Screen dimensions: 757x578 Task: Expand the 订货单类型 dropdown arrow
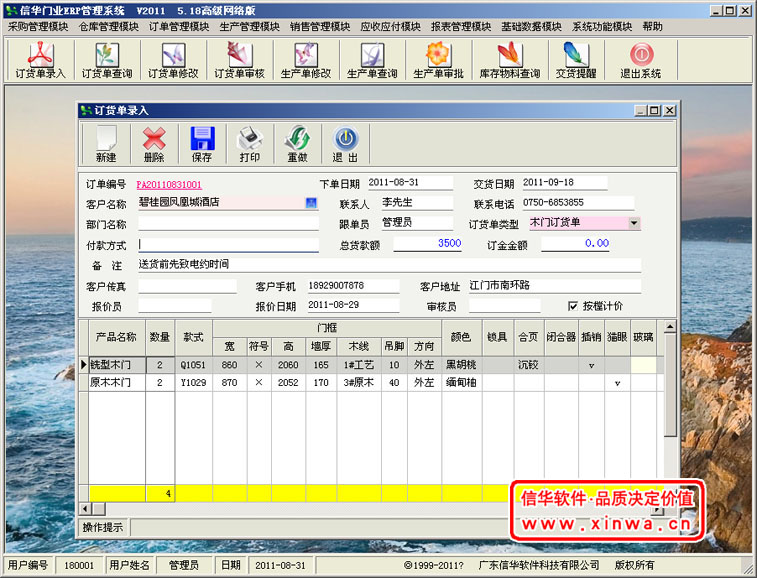click(x=634, y=223)
